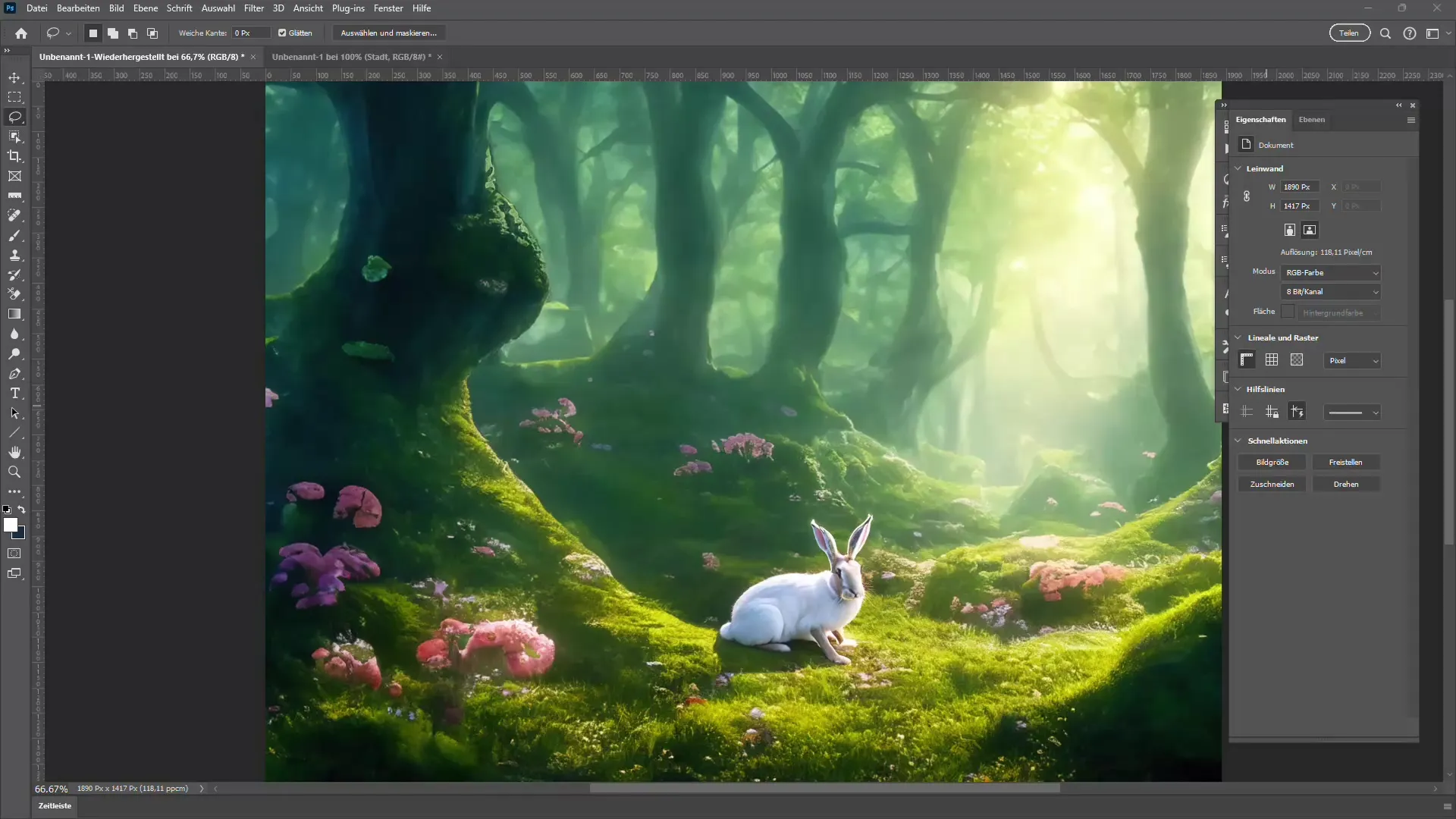Image resolution: width=1456 pixels, height=819 pixels.
Task: Select the Line tool
Action: pos(14,433)
